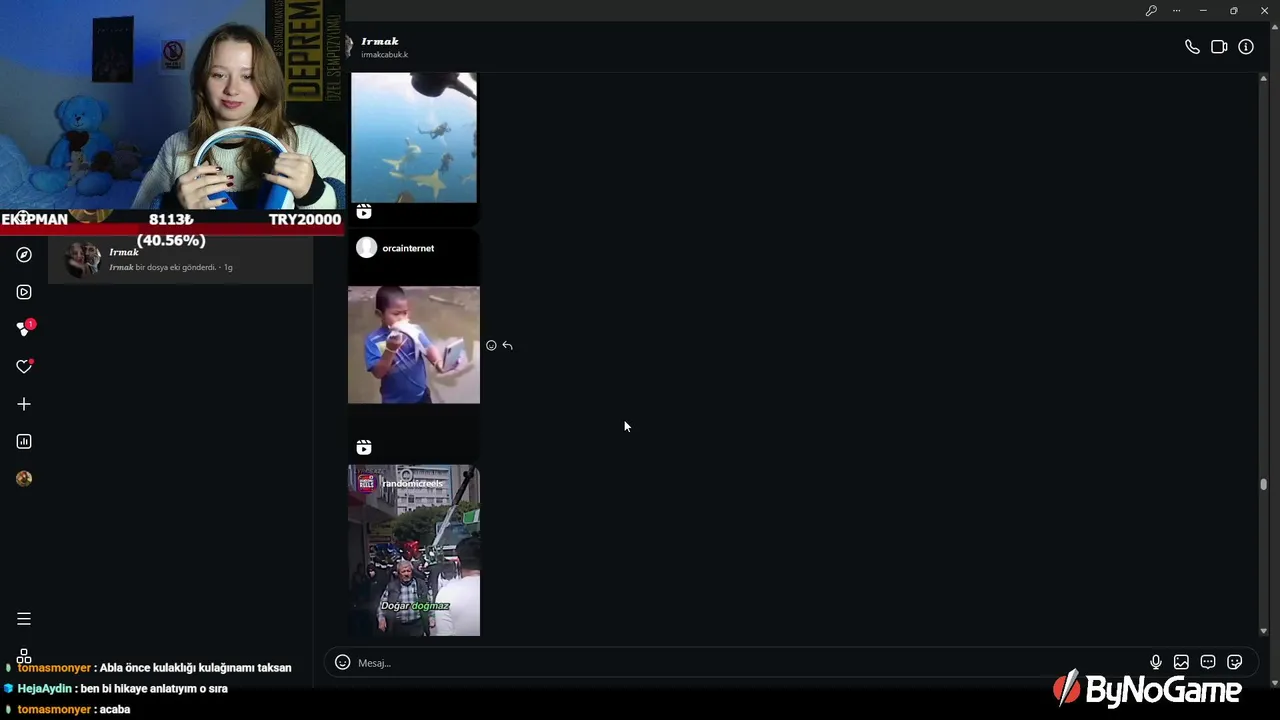Image resolution: width=1280 pixels, height=720 pixels.
Task: Open the Explore compass icon in sidebar
Action: point(24,255)
